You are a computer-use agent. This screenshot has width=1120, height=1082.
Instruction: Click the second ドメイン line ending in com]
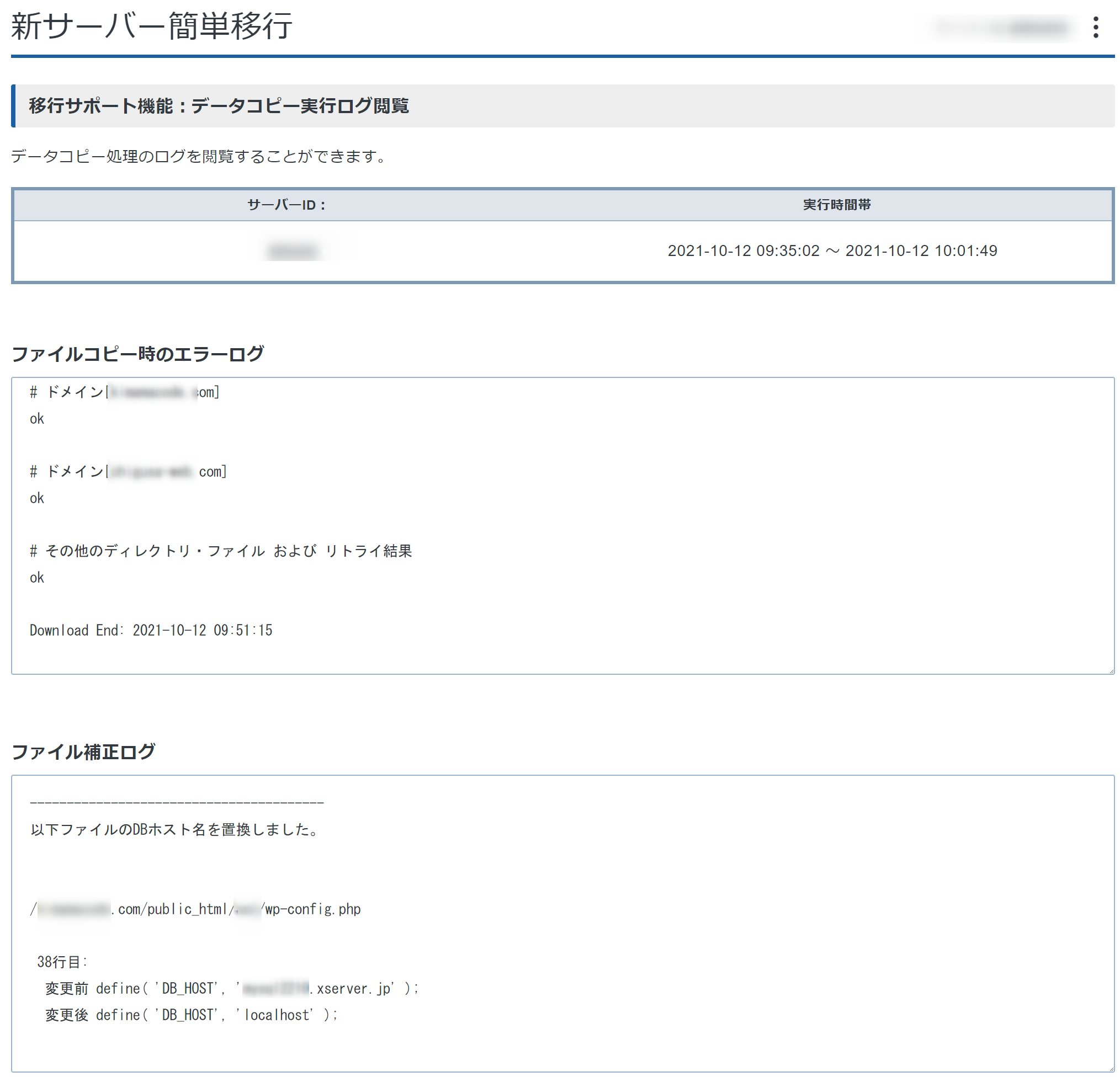point(129,471)
